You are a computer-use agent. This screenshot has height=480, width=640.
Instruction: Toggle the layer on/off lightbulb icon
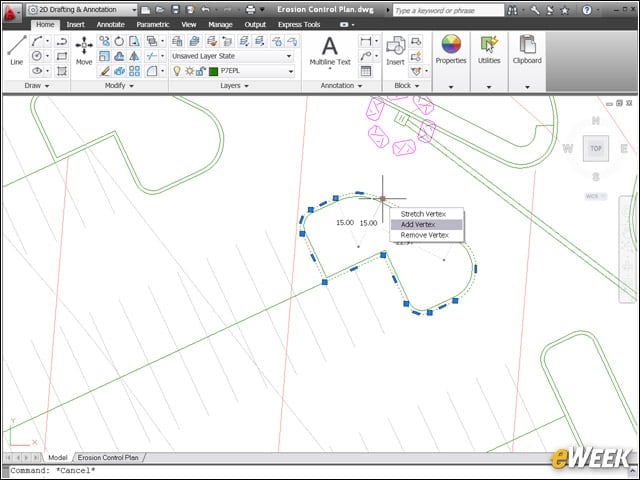click(x=177, y=71)
